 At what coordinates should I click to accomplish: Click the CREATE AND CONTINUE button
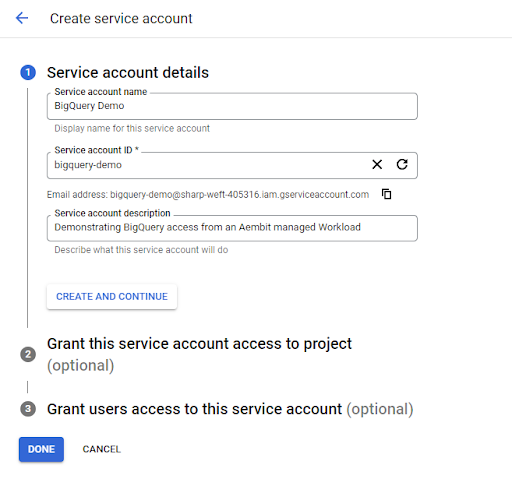112,296
